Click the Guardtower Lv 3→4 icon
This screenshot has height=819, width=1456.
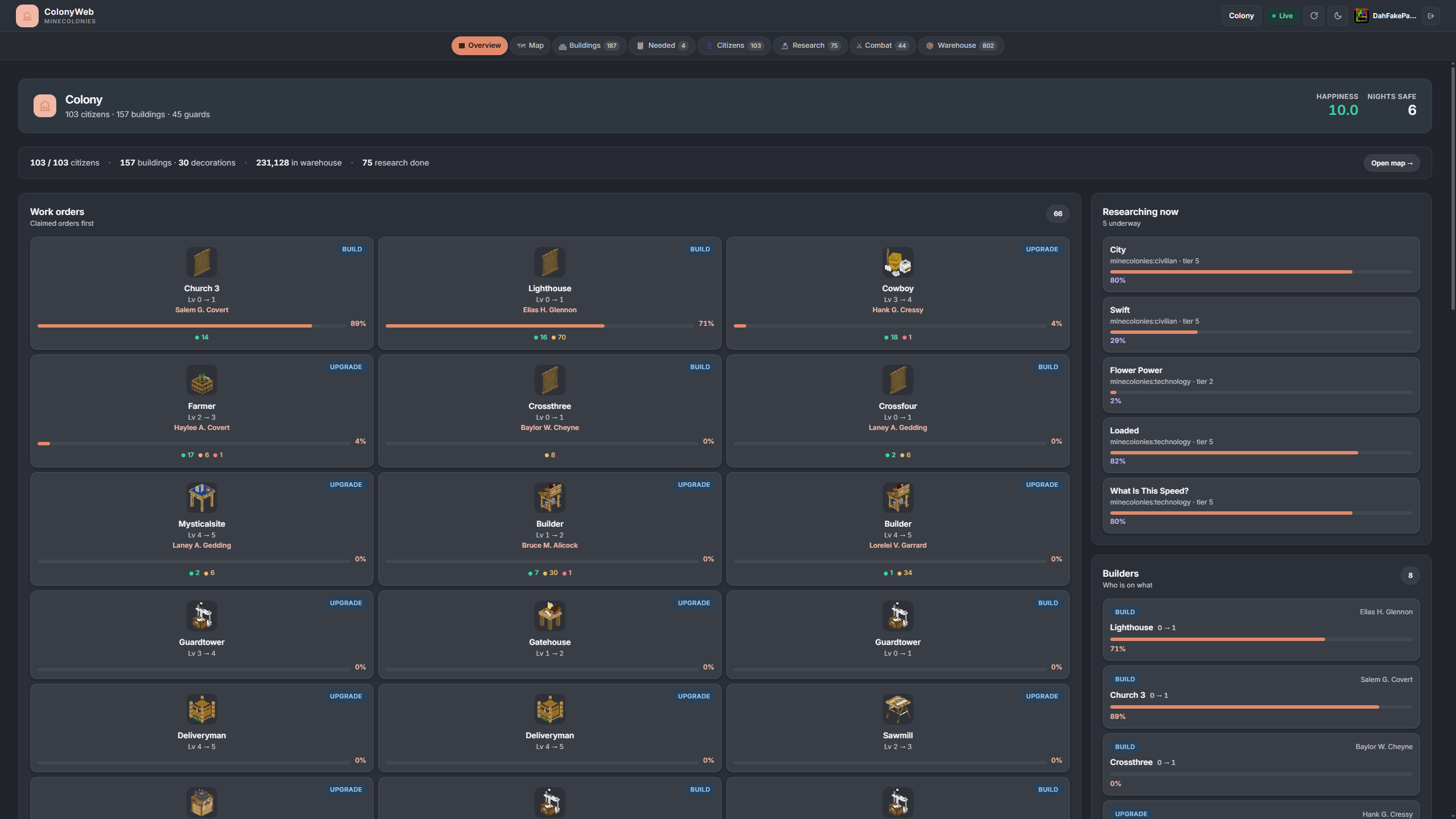202,616
